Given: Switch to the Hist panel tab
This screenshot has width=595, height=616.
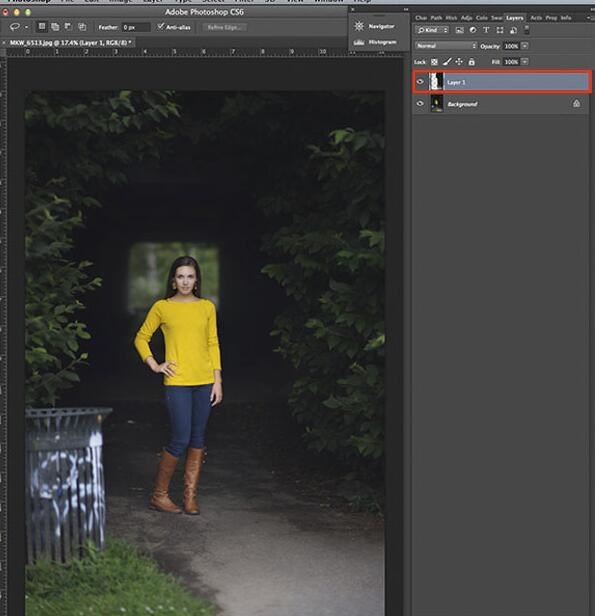Looking at the screenshot, I should click(451, 18).
